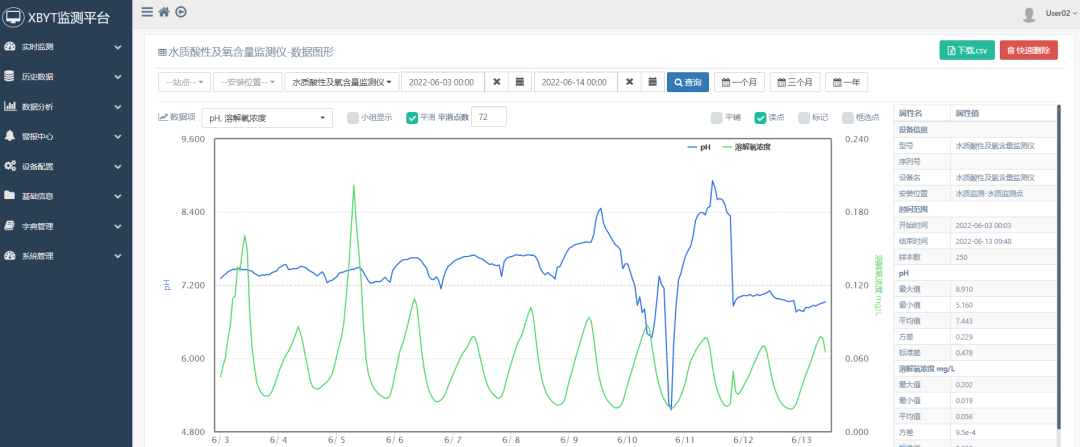The width and height of the screenshot is (1080, 447).
Task: Toggle the hamburger sidebar menu icon
Action: [x=147, y=12]
